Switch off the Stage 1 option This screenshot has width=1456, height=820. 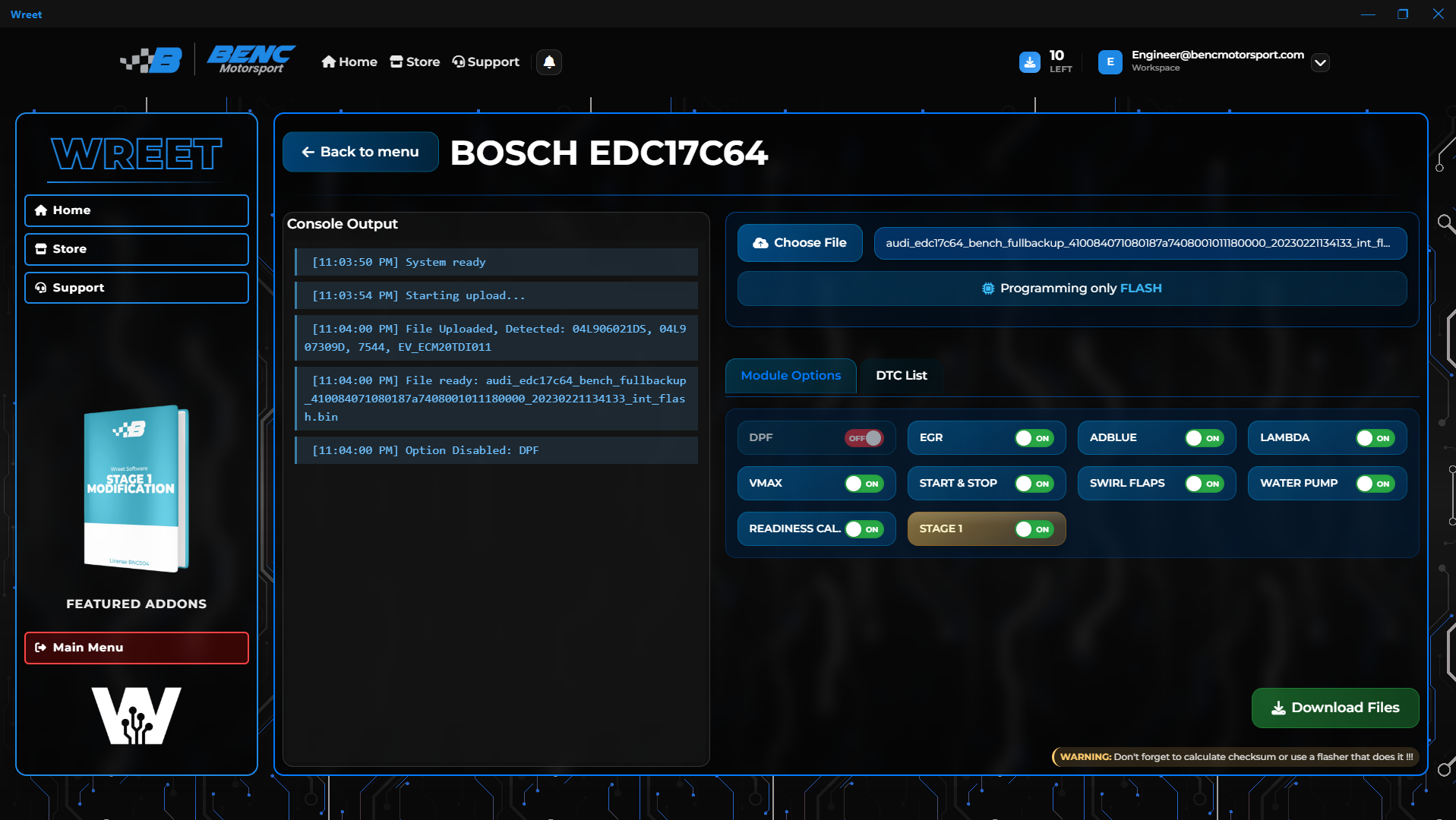[x=1034, y=529]
